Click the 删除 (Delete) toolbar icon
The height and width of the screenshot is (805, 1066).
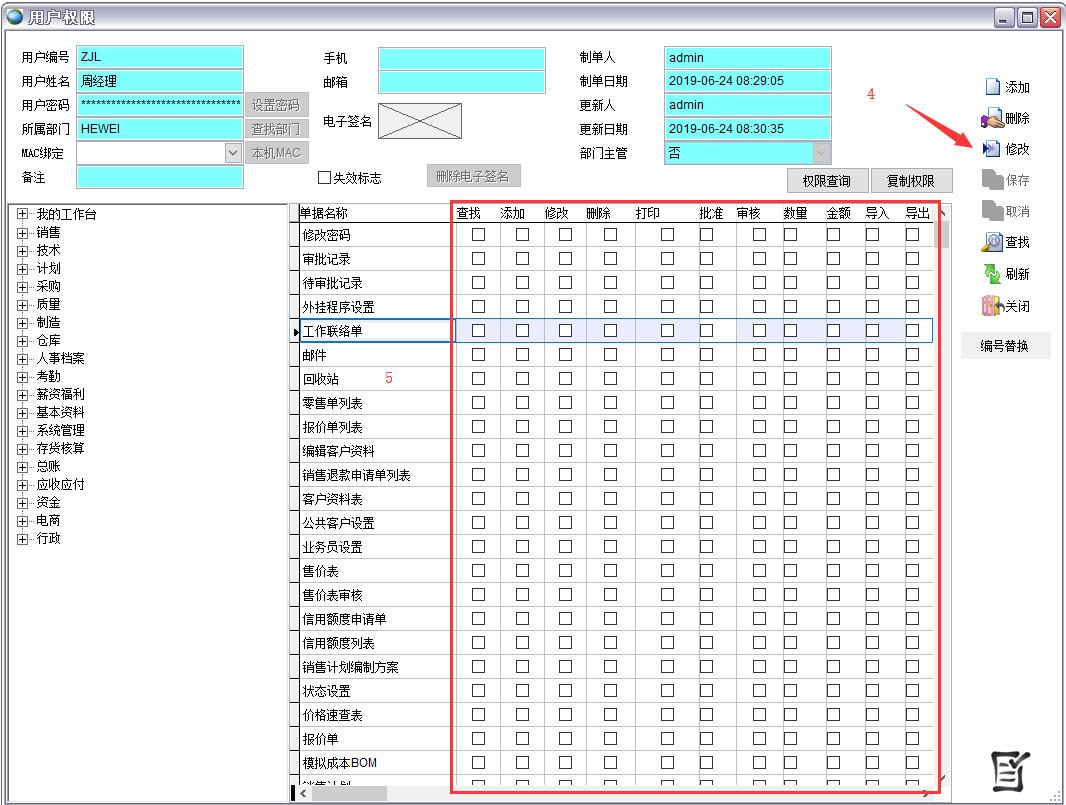[992, 118]
